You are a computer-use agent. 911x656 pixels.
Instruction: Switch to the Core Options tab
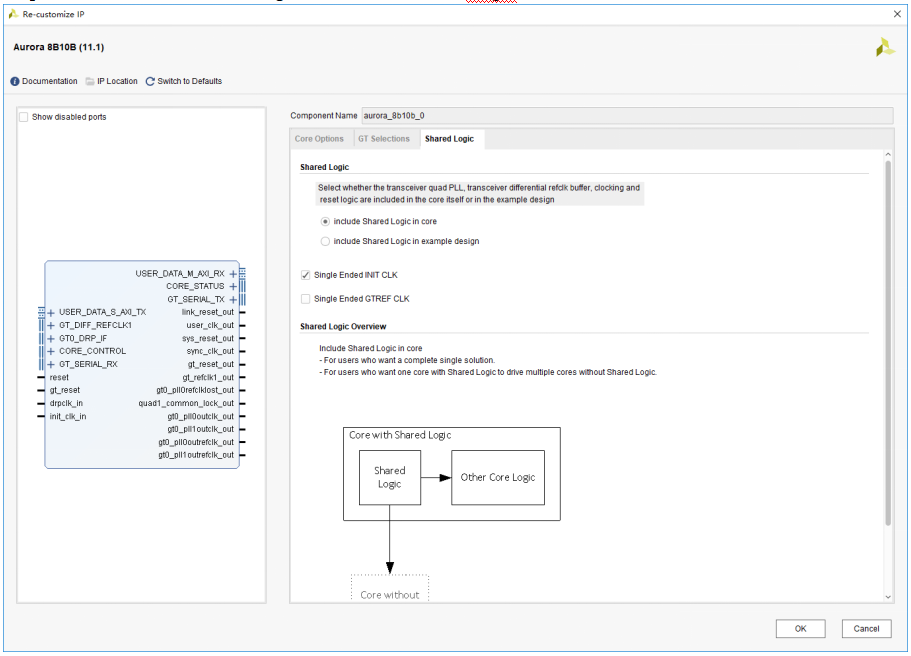click(319, 139)
